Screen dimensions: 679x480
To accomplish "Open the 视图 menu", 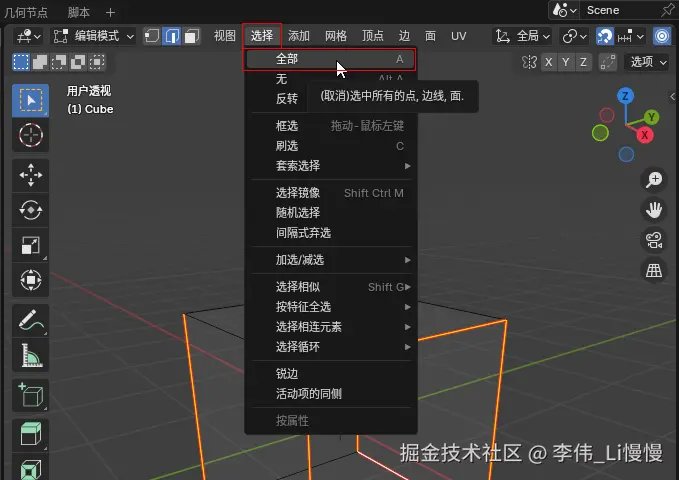I will click(225, 36).
